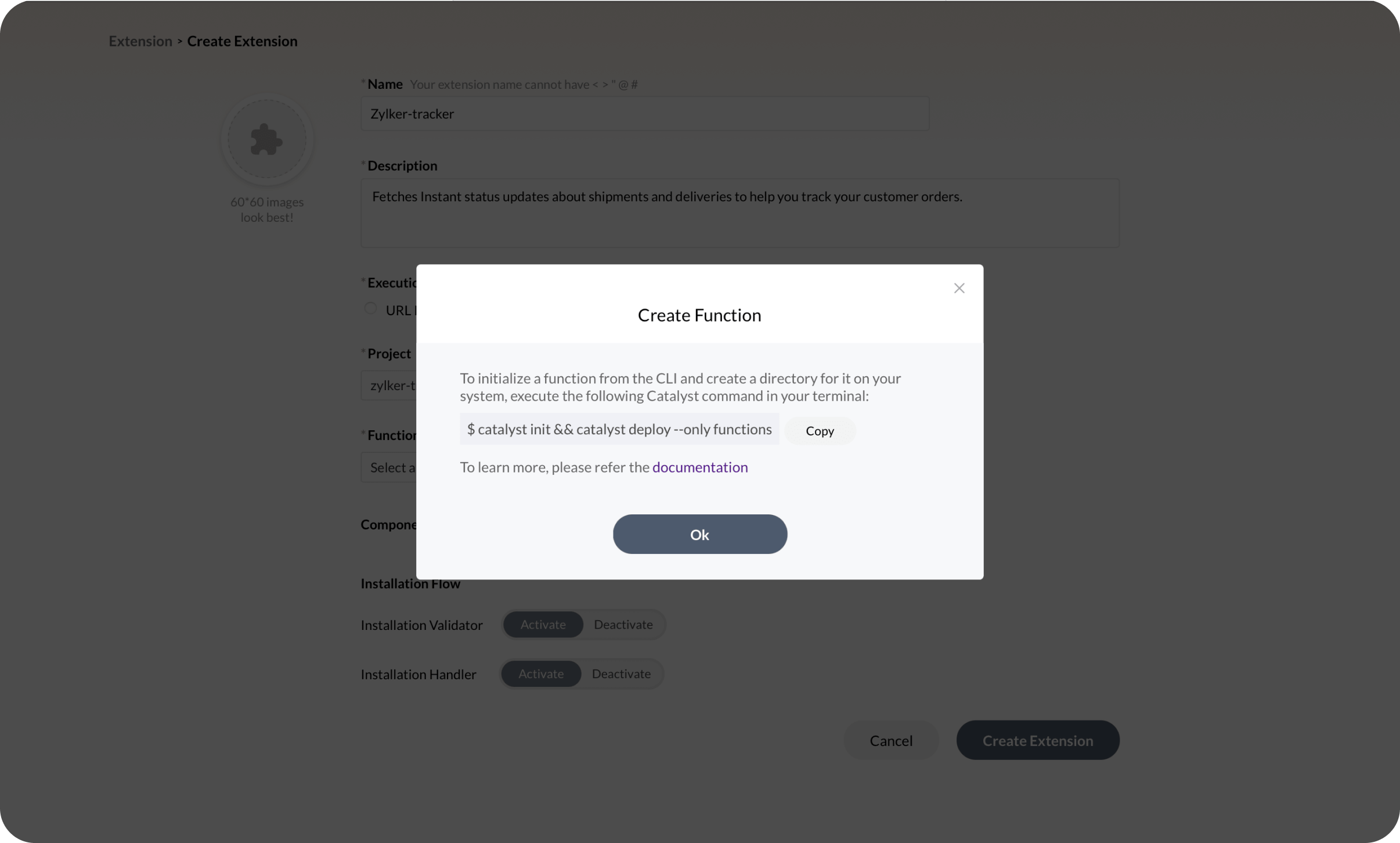The width and height of the screenshot is (1400, 843).
Task: Copy the catalyst command
Action: (x=820, y=431)
